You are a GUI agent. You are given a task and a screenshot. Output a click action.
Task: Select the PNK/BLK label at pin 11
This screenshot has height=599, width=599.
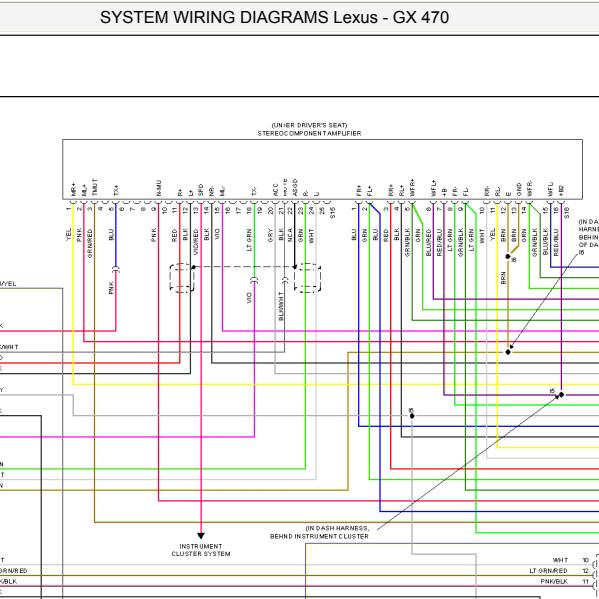click(554, 581)
